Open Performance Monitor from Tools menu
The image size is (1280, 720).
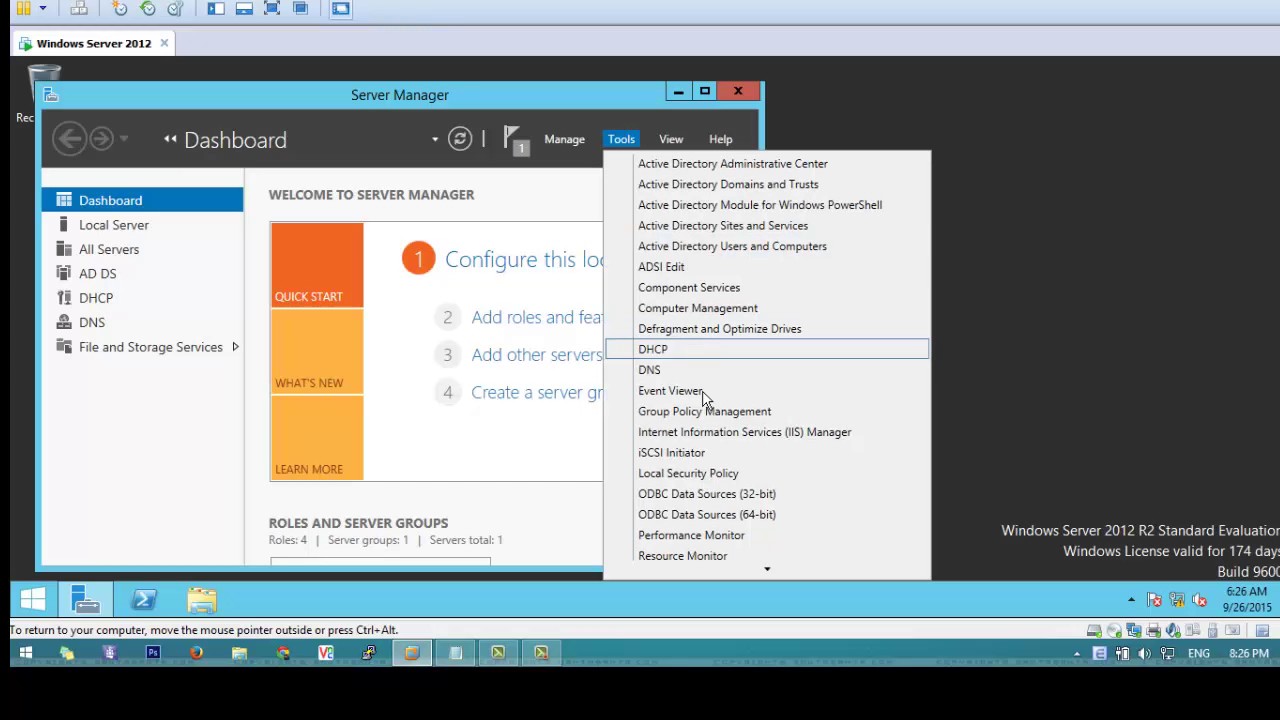[767, 535]
